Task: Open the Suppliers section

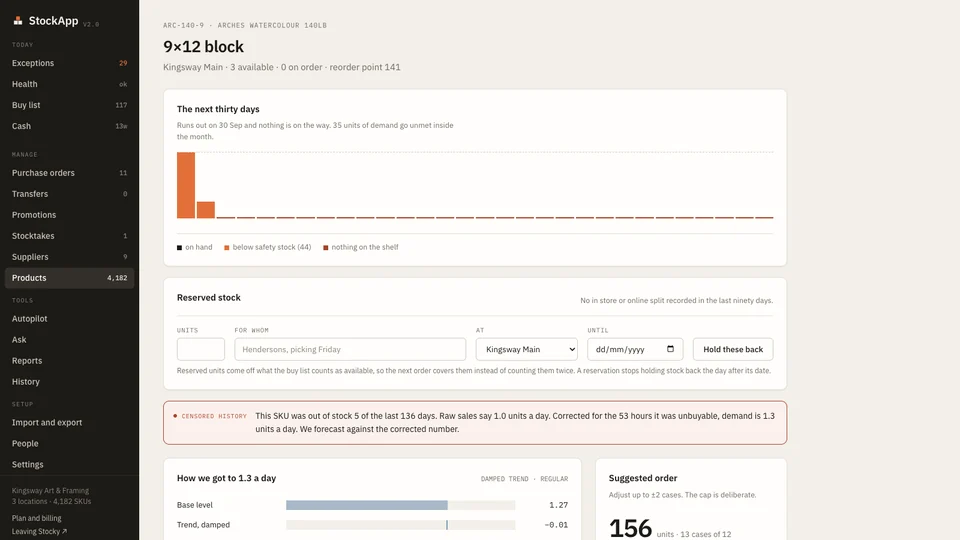Action: click(69, 257)
